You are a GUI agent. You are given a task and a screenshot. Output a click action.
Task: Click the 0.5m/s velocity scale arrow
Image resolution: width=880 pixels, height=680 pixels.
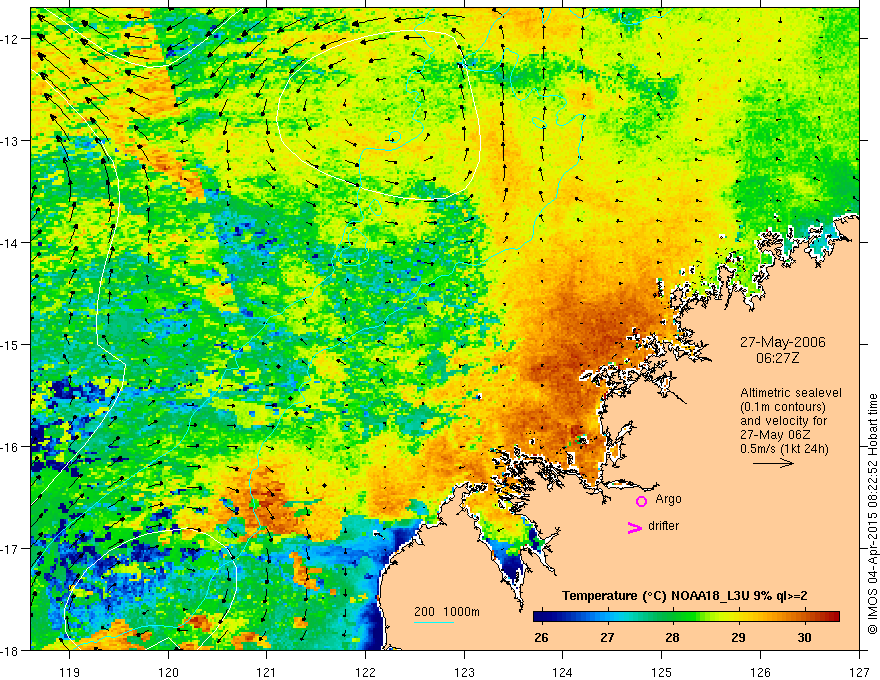click(x=773, y=463)
